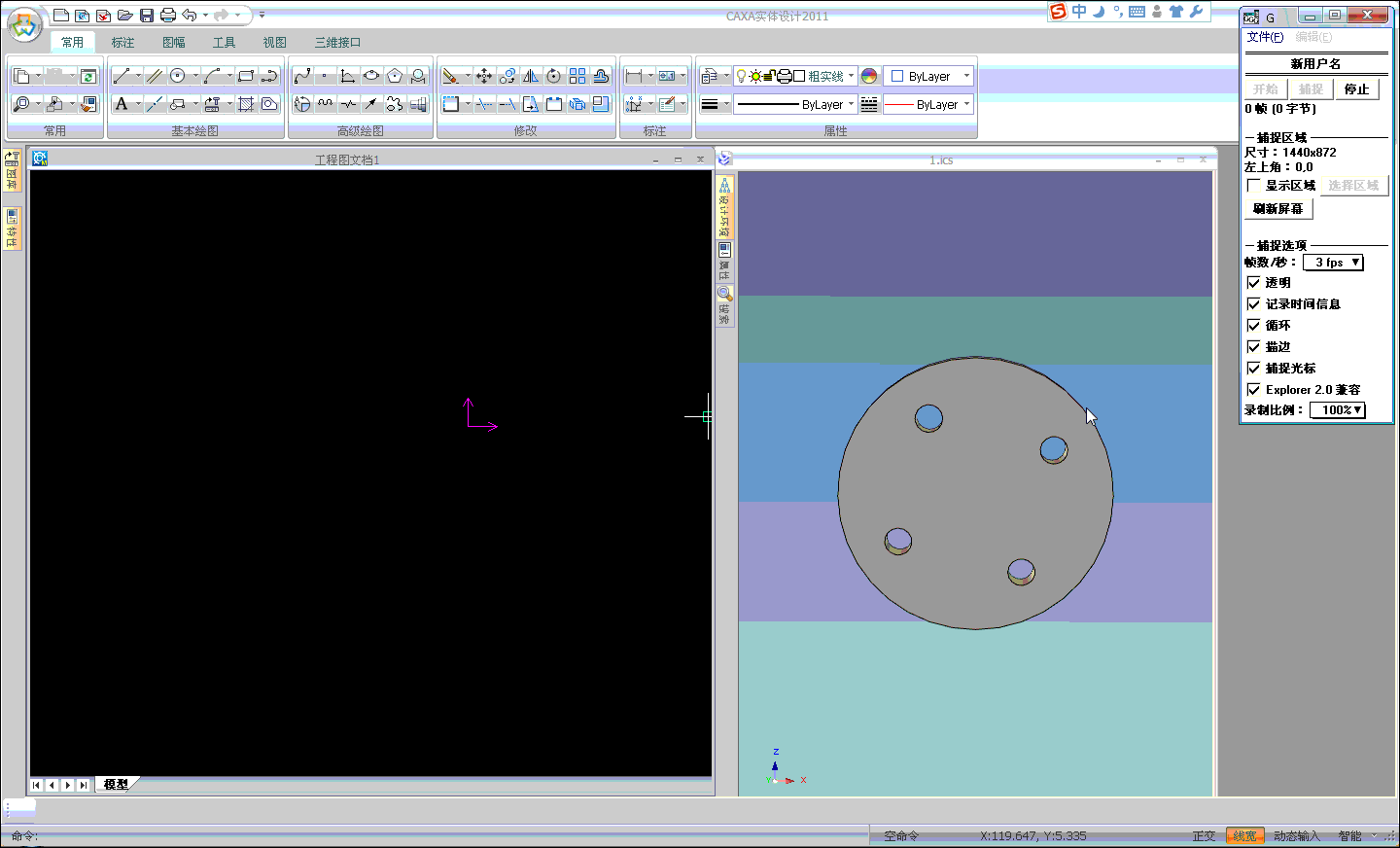Toggle the 循环 checkbox
The image size is (1400, 848).
(1254, 326)
